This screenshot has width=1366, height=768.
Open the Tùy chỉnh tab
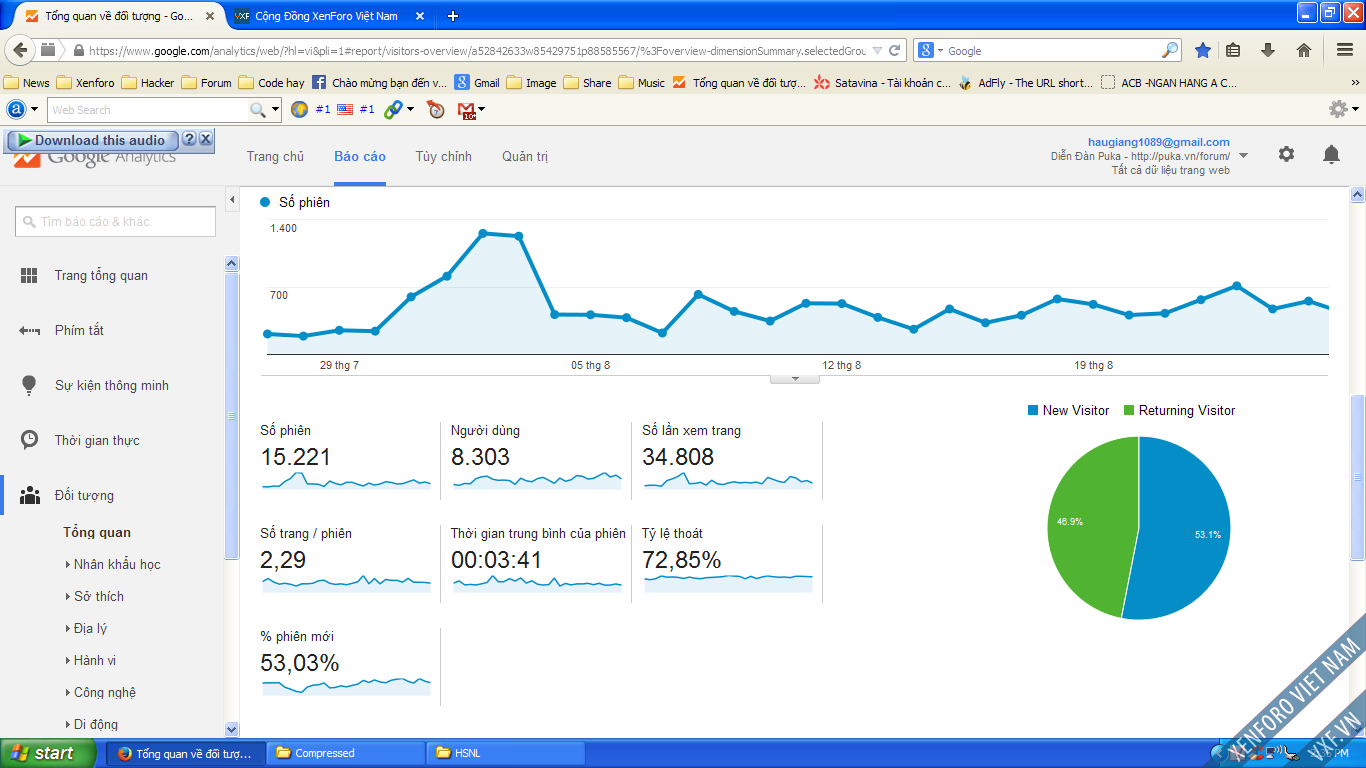click(x=443, y=156)
